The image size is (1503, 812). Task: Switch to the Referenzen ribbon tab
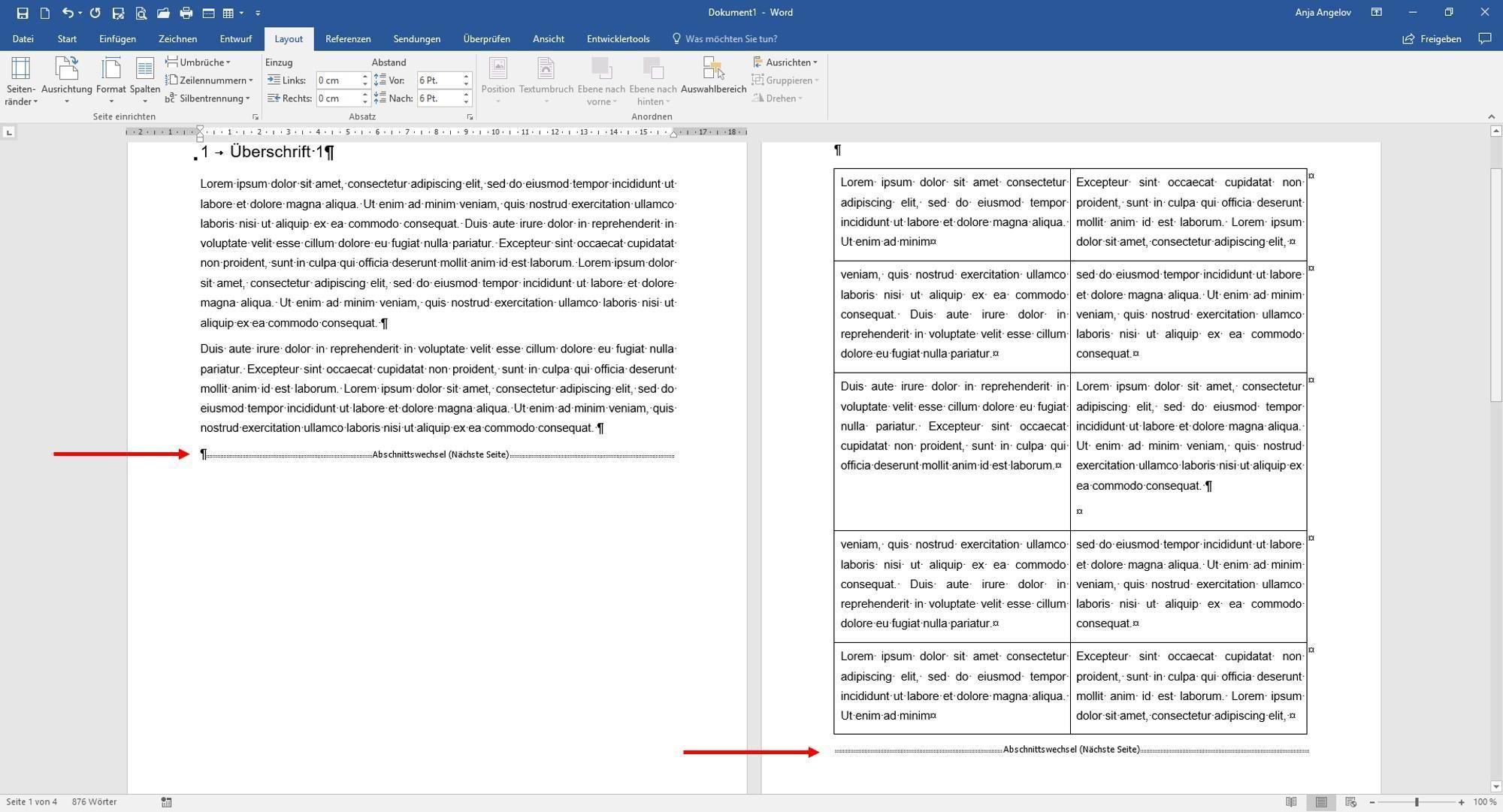[348, 39]
